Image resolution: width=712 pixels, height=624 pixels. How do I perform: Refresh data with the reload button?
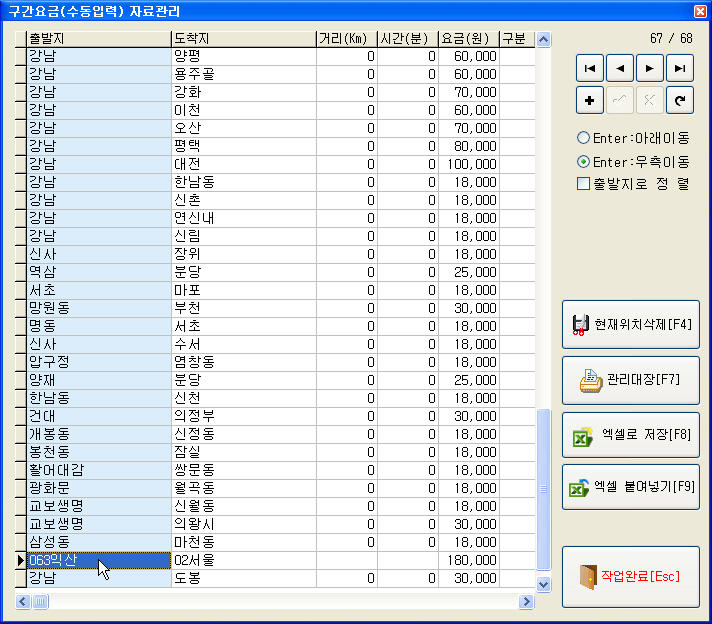pos(680,100)
